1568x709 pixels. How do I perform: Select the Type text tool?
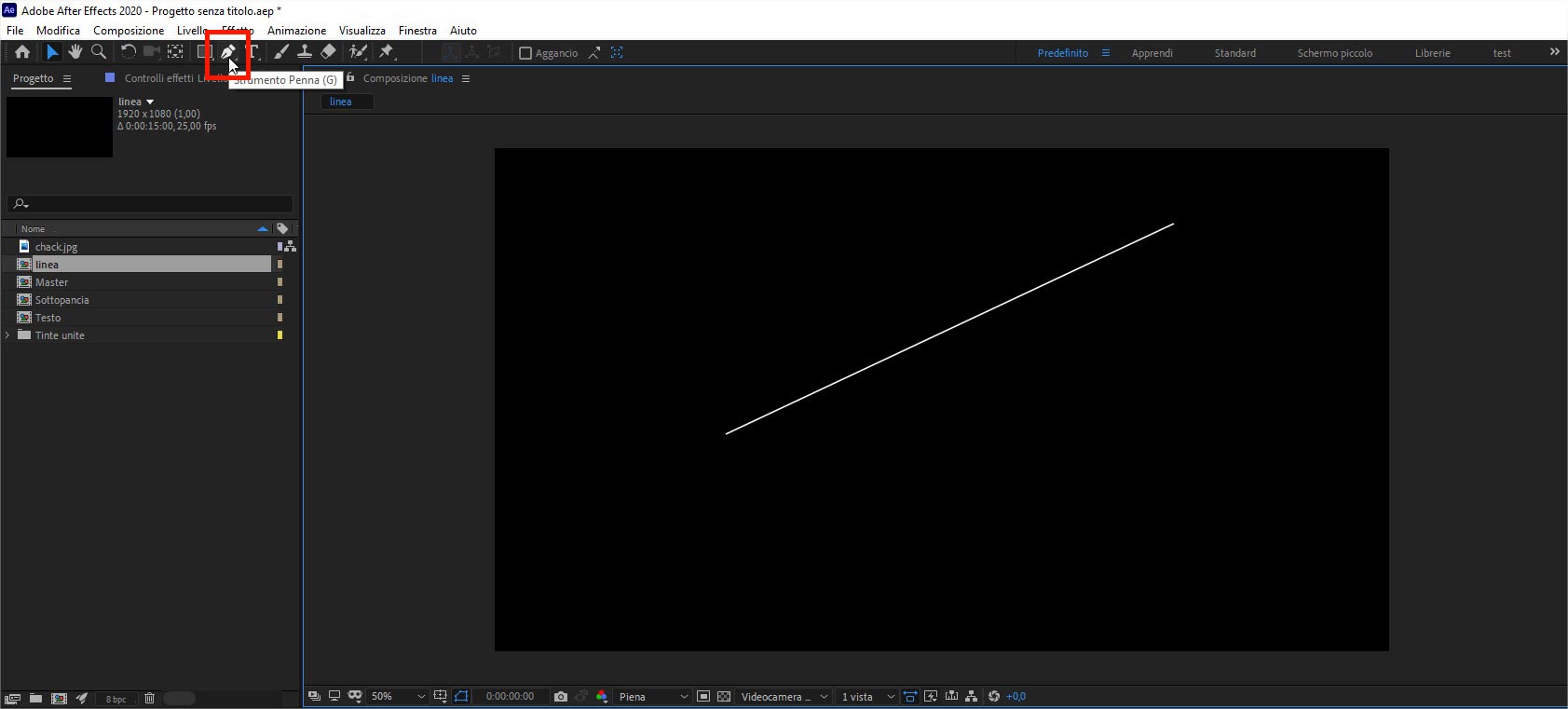pyautogui.click(x=253, y=52)
